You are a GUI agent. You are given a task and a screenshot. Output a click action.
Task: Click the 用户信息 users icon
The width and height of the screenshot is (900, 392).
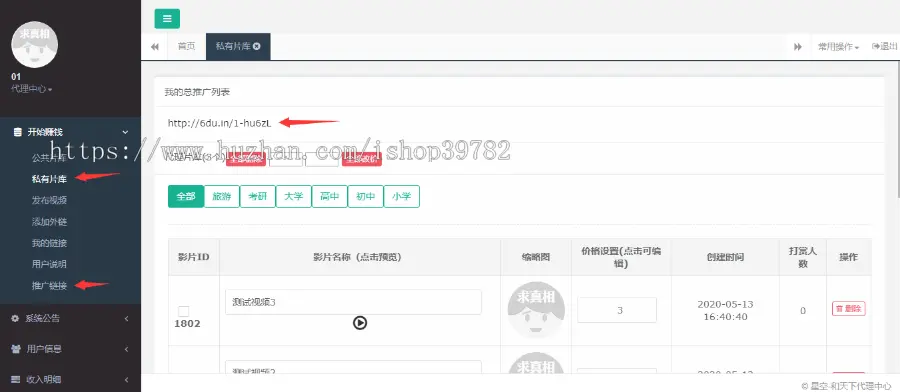pos(16,349)
